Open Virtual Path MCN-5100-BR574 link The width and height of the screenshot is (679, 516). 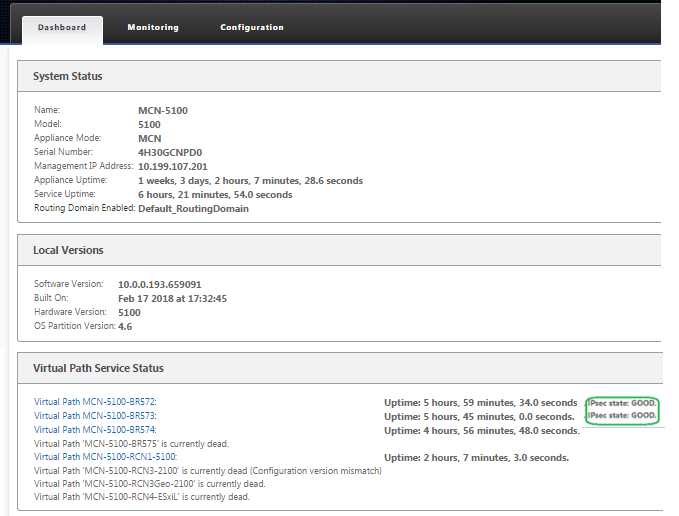coord(95,429)
